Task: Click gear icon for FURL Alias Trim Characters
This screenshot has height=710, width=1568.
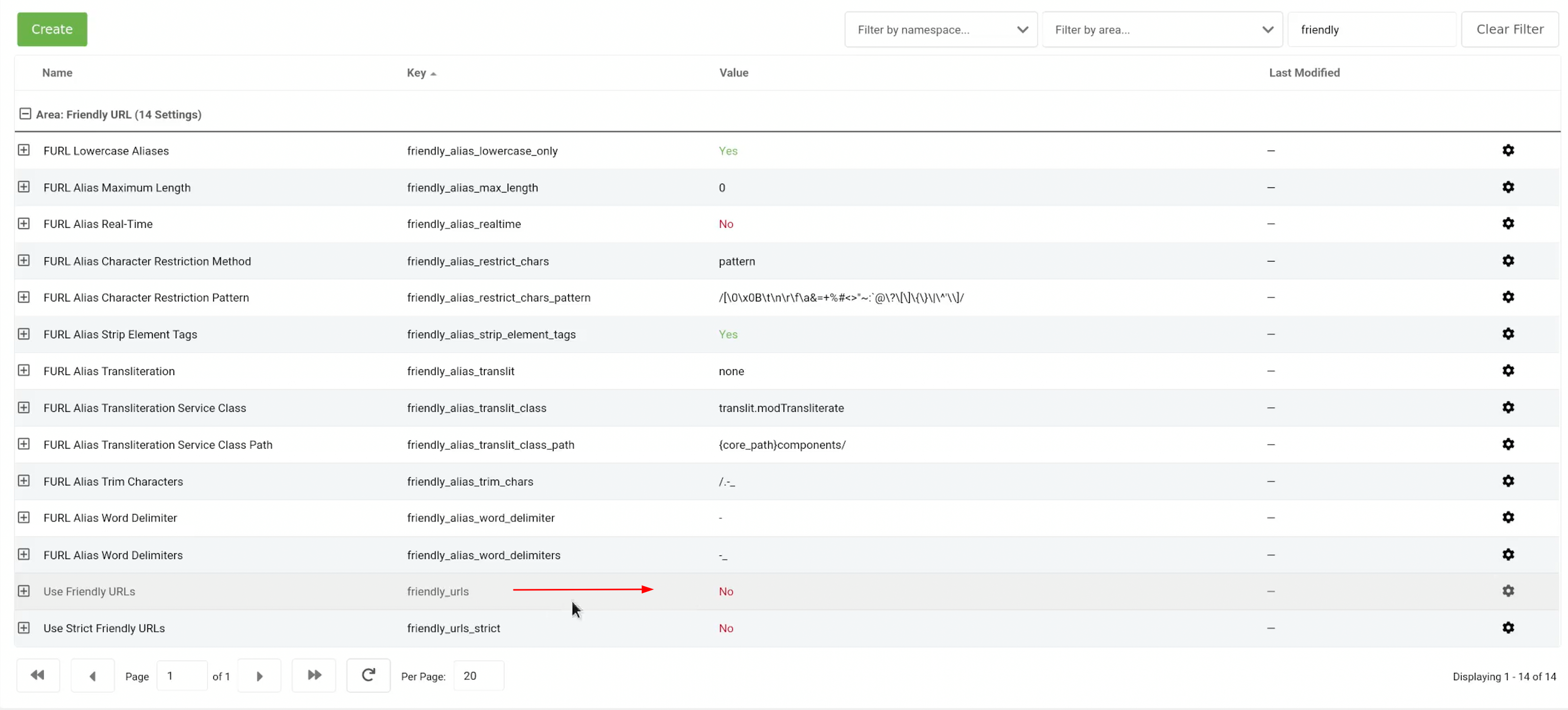Action: click(x=1507, y=480)
